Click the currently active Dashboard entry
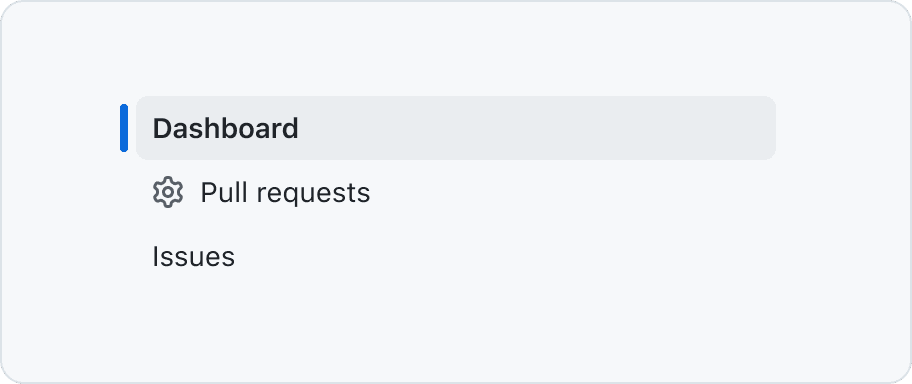Image resolution: width=912 pixels, height=384 pixels. 456,128
